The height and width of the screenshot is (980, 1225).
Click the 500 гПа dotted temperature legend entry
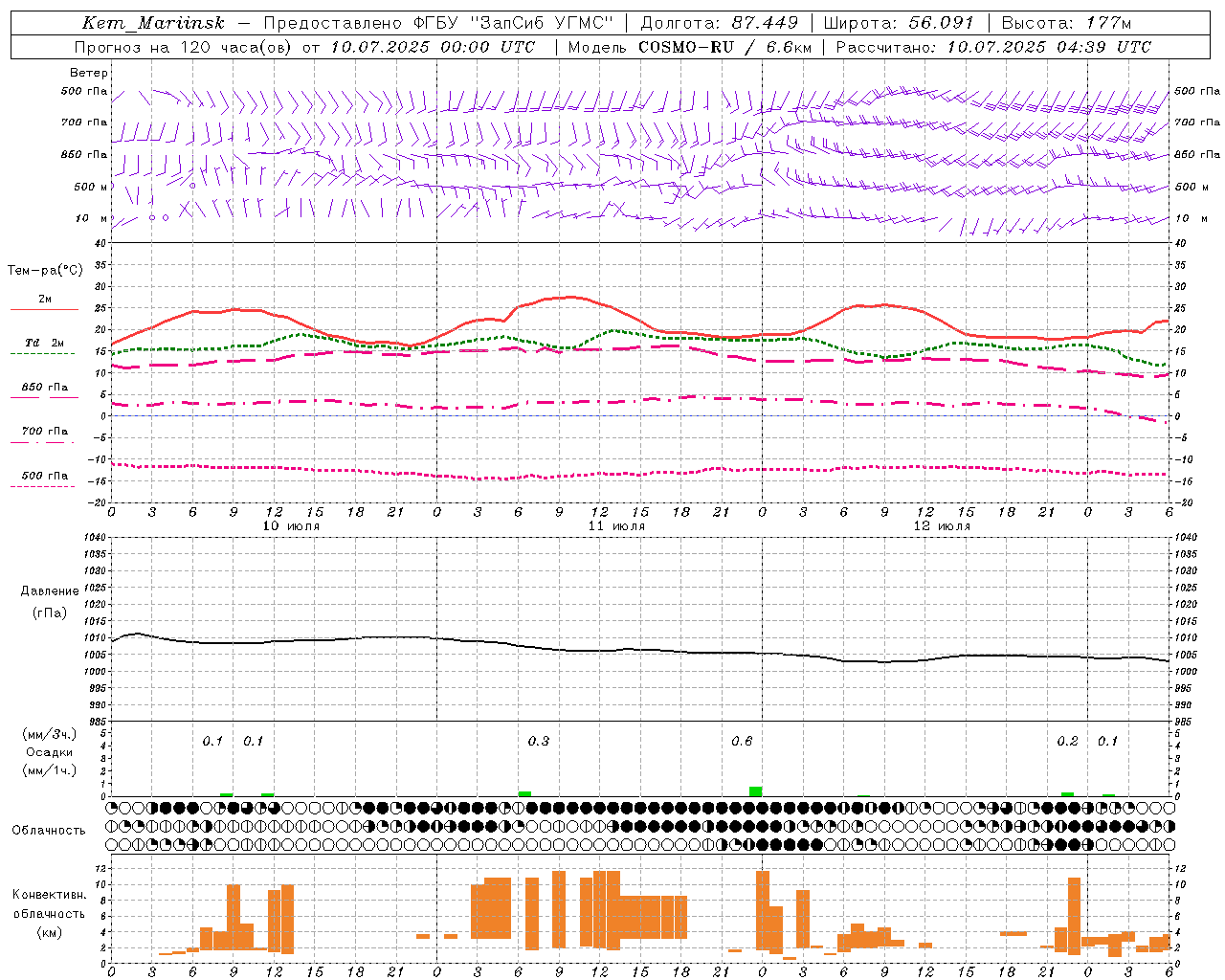[44, 476]
